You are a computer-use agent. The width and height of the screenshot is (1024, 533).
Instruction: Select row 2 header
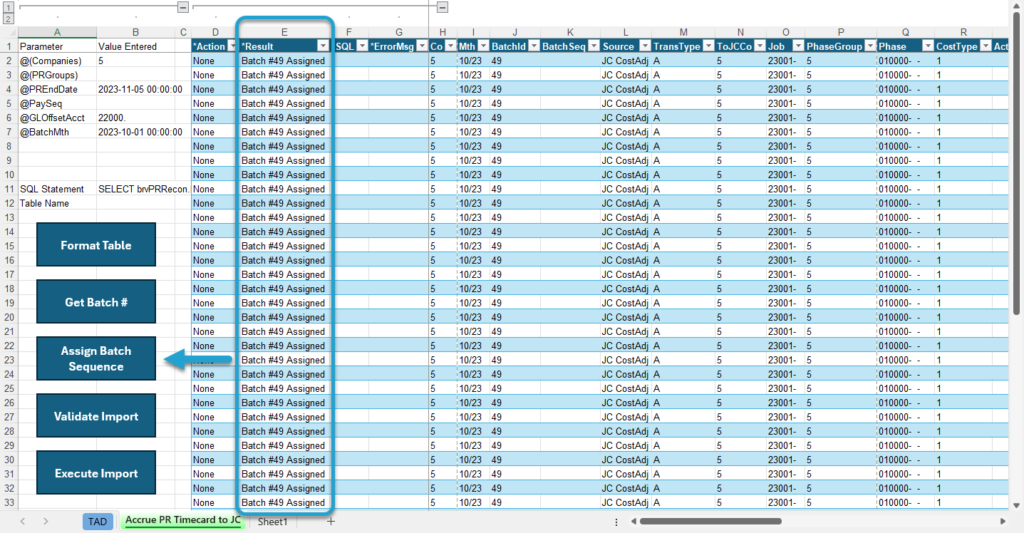click(9, 61)
